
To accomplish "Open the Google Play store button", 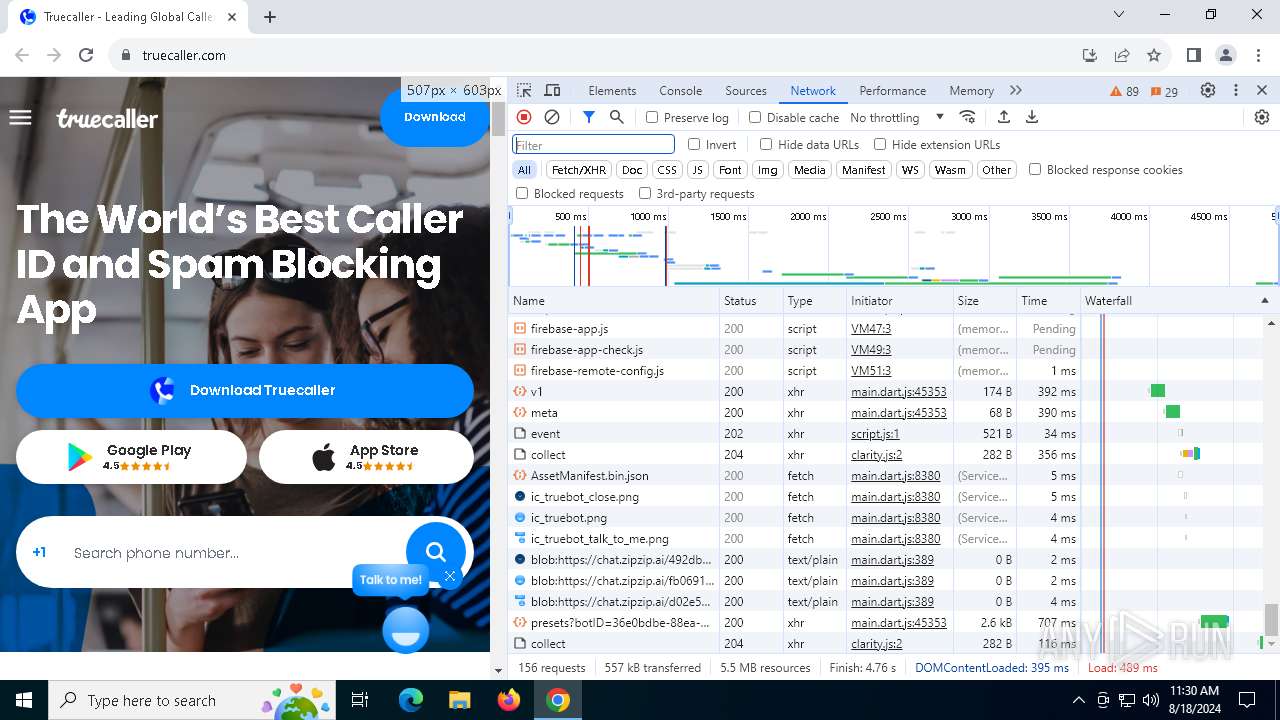I will click(x=131, y=457).
